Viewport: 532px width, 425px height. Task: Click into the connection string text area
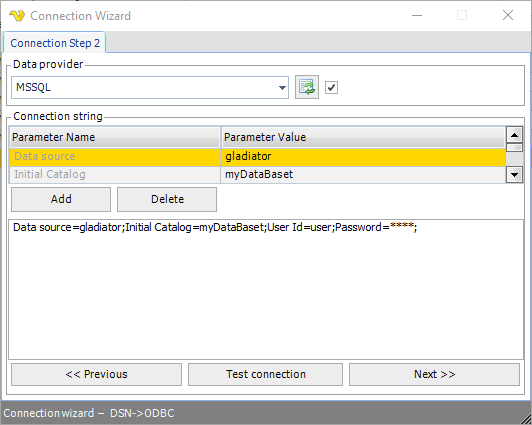pyautogui.click(x=266, y=290)
